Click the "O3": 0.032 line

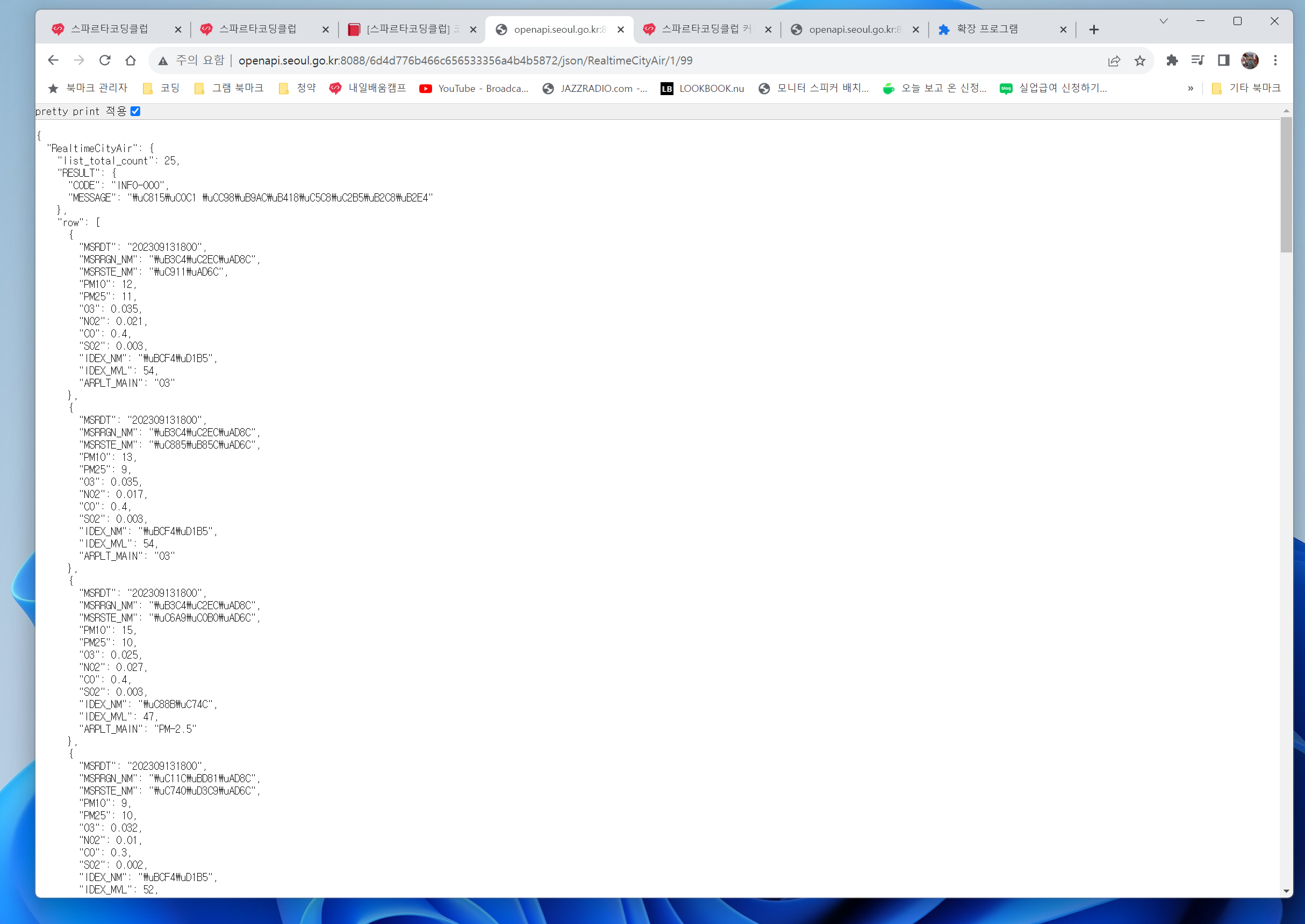coord(110,828)
